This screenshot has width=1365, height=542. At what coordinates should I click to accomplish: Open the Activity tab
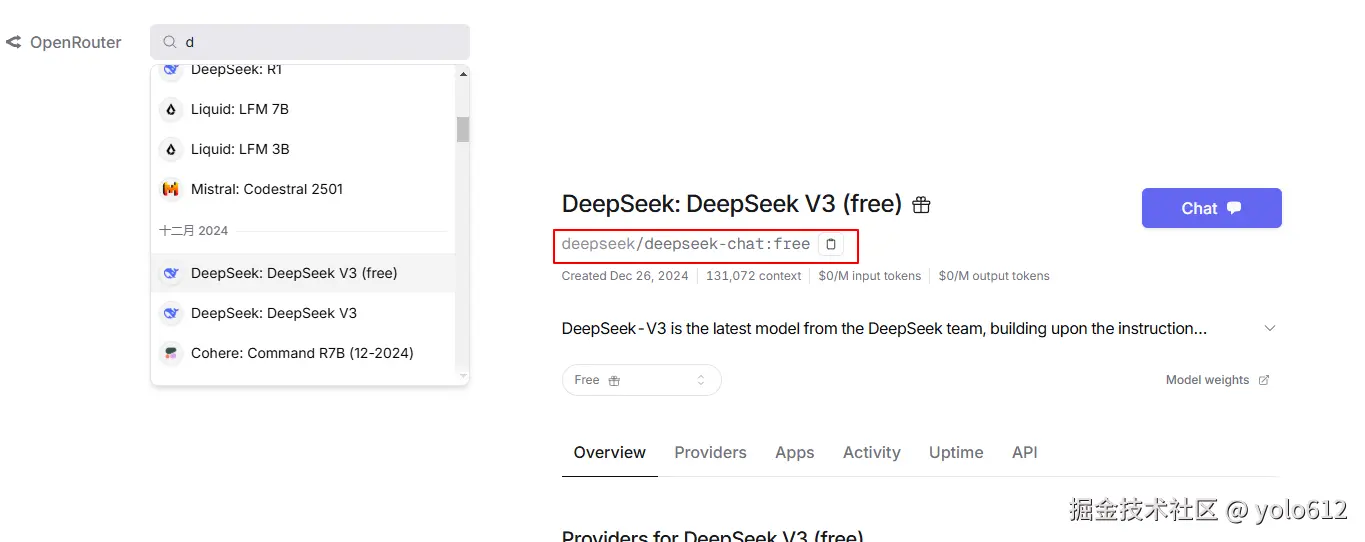tap(871, 453)
